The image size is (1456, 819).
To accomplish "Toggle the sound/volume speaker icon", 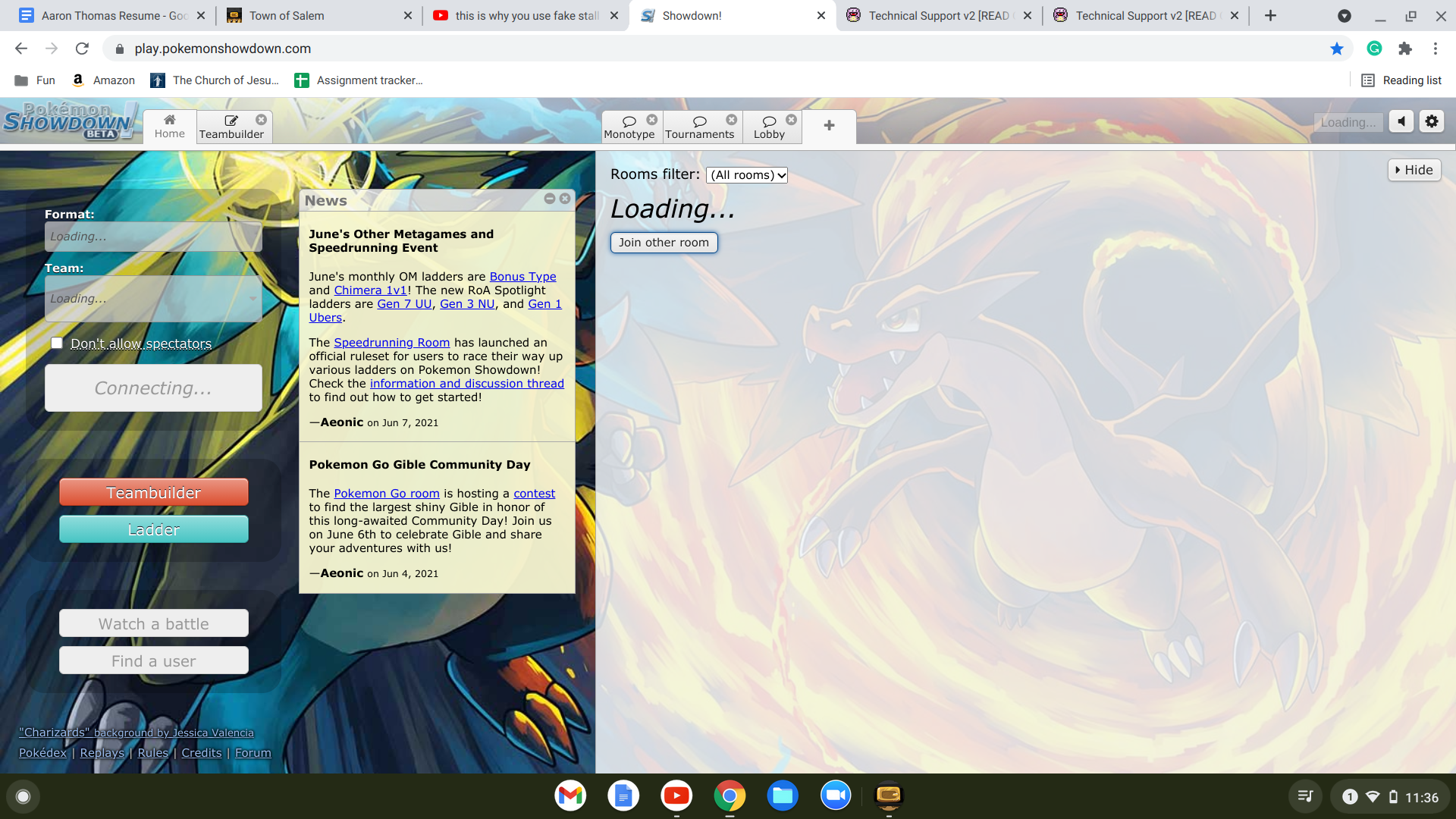I will [x=1401, y=121].
